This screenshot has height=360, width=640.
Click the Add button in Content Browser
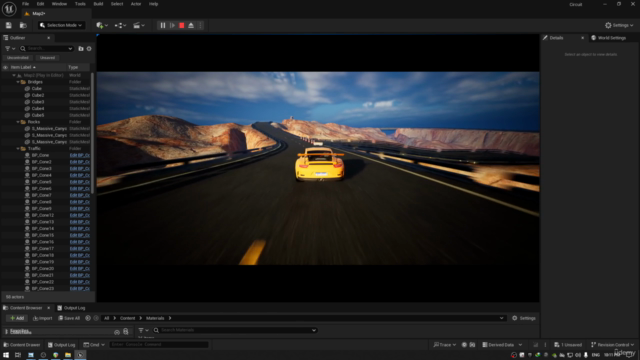click(x=17, y=318)
